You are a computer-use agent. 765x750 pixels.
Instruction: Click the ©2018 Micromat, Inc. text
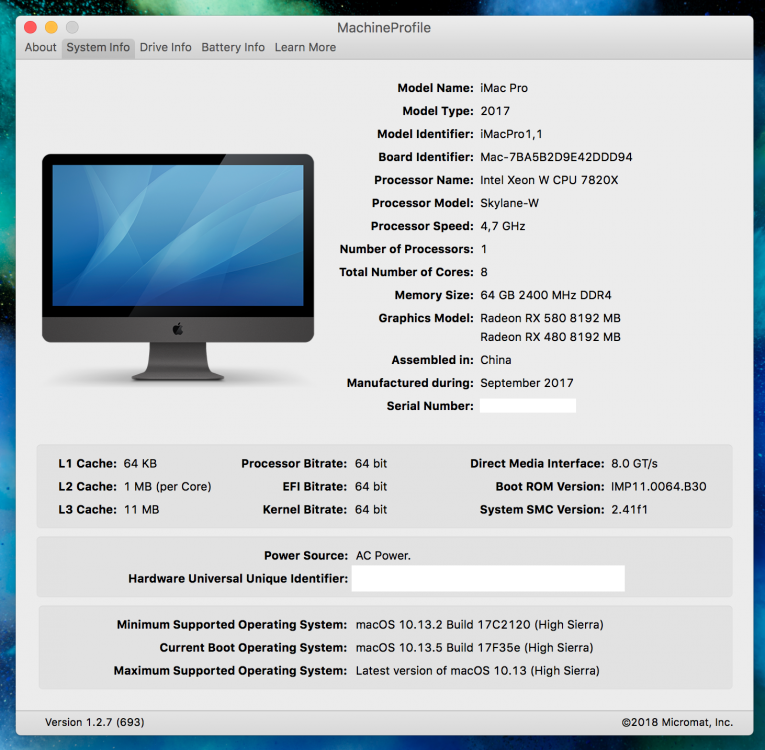pos(677,722)
